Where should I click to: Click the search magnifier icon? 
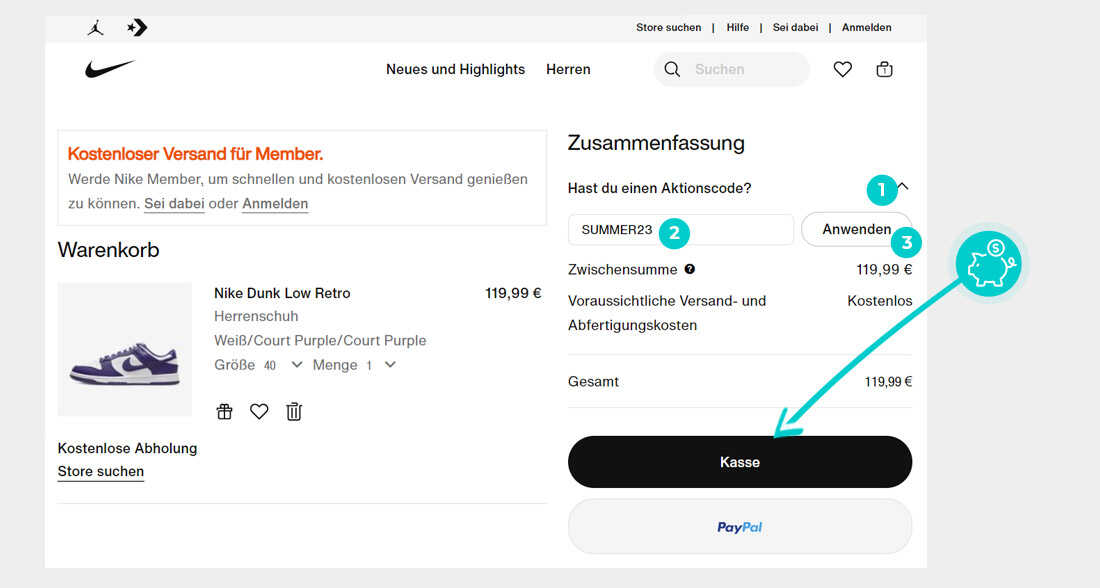672,69
